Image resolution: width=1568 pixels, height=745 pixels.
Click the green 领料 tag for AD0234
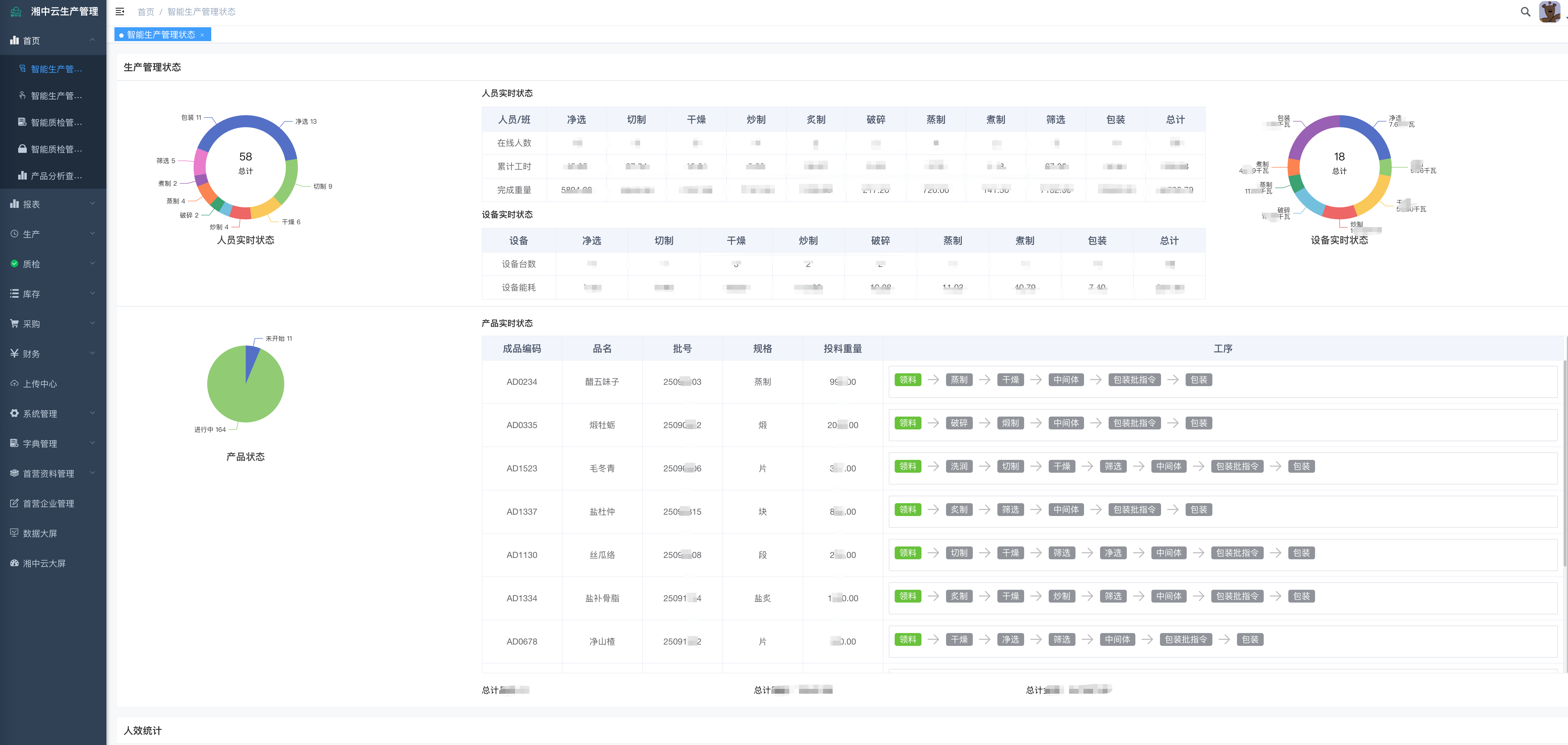908,379
